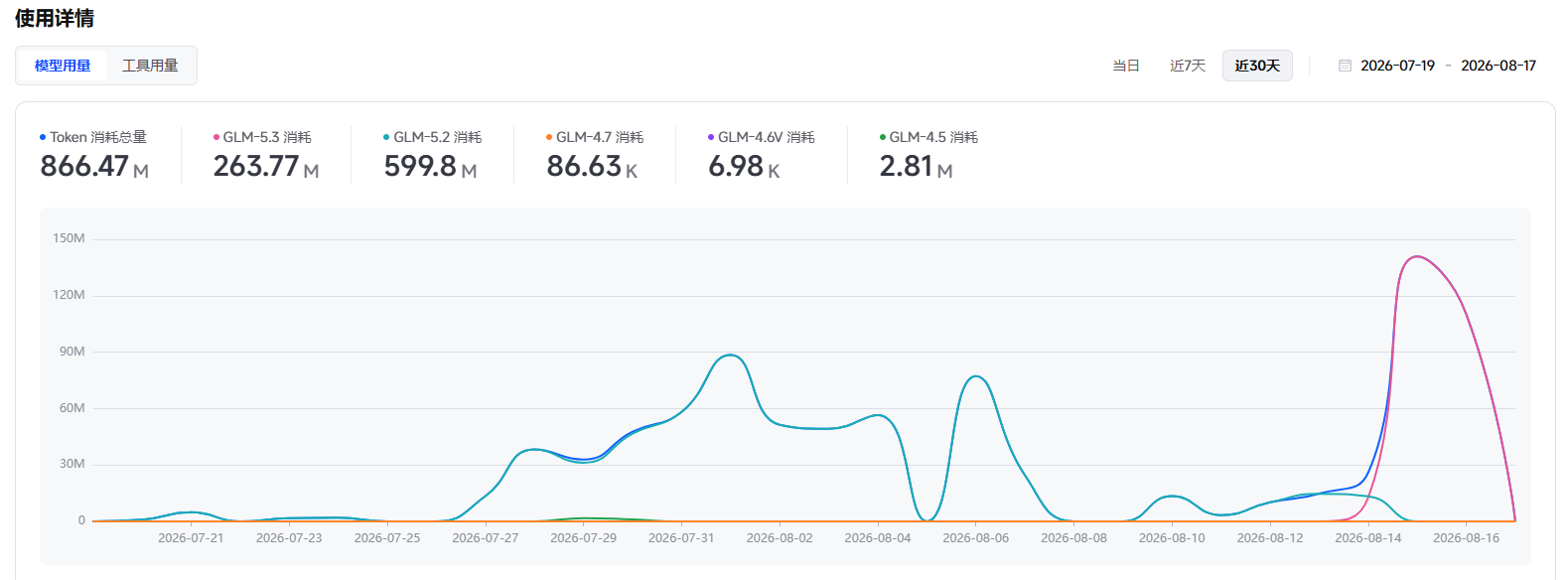
Task: Edit the start date 2026-07-19
Action: (x=1397, y=66)
